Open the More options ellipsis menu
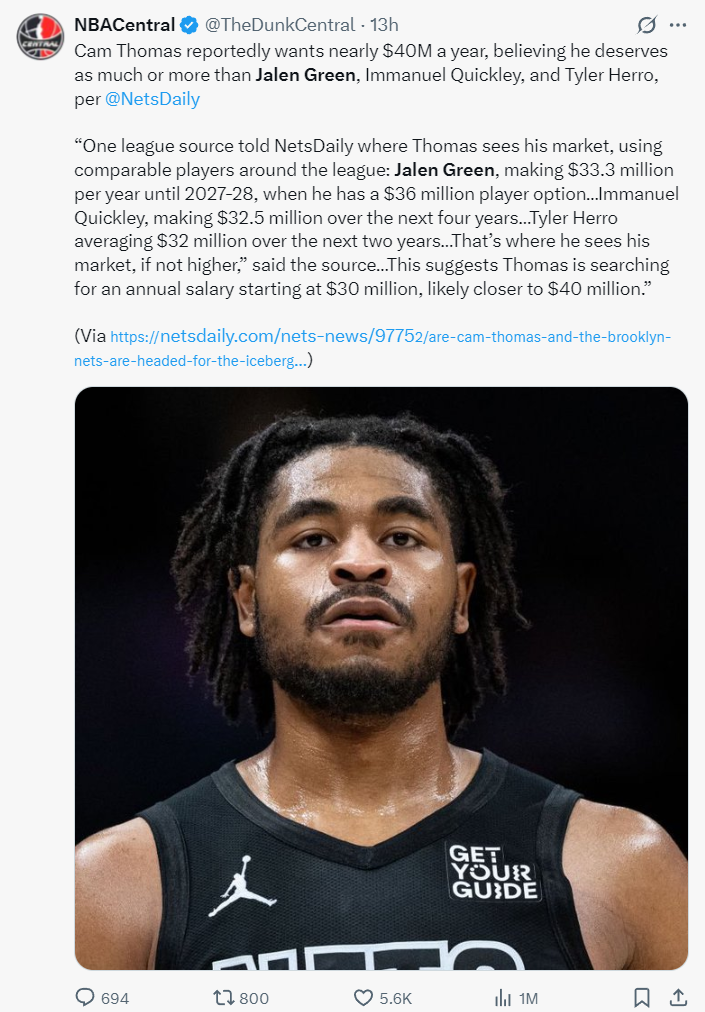 tap(677, 25)
